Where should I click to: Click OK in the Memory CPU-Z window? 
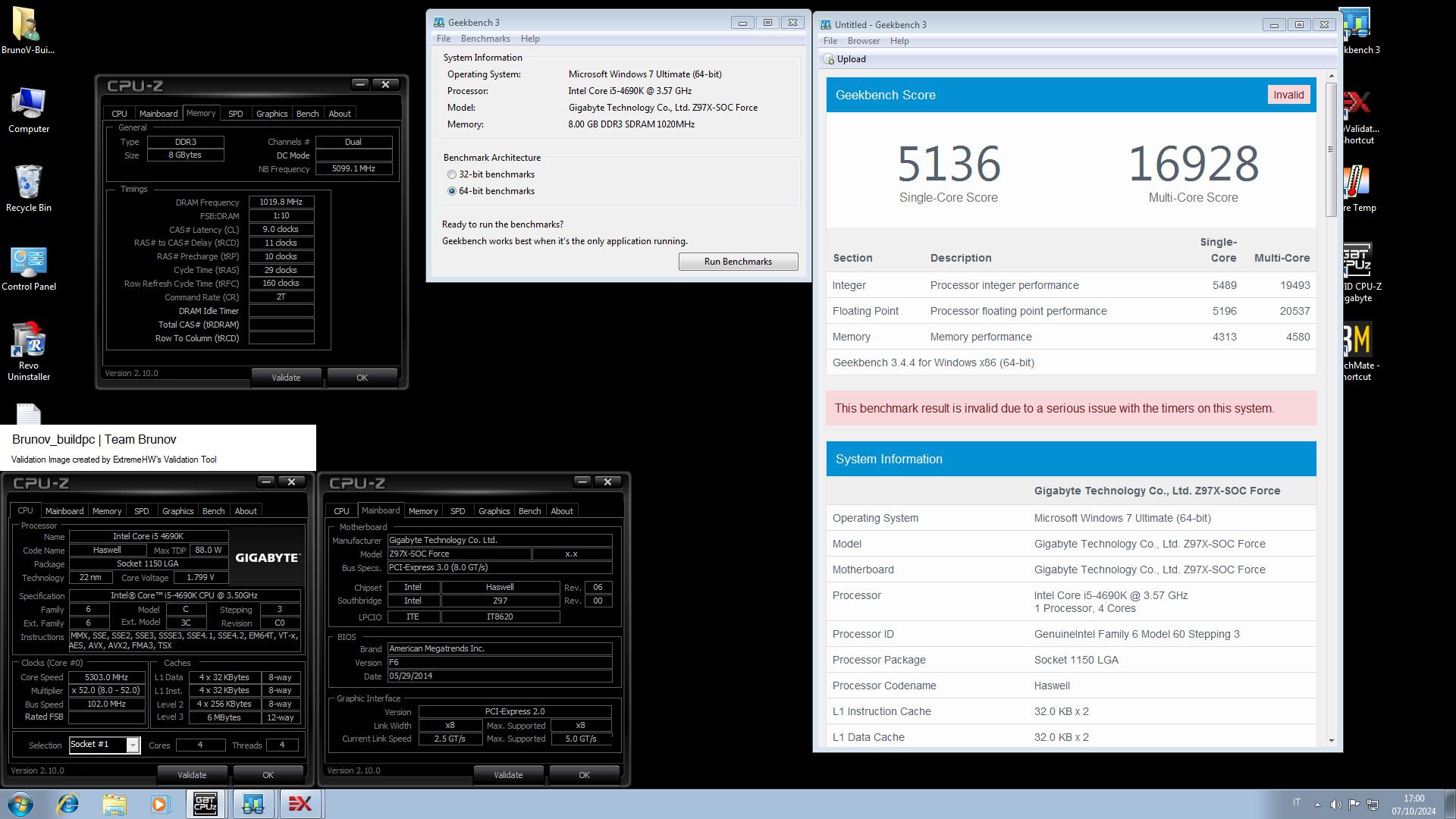point(362,378)
